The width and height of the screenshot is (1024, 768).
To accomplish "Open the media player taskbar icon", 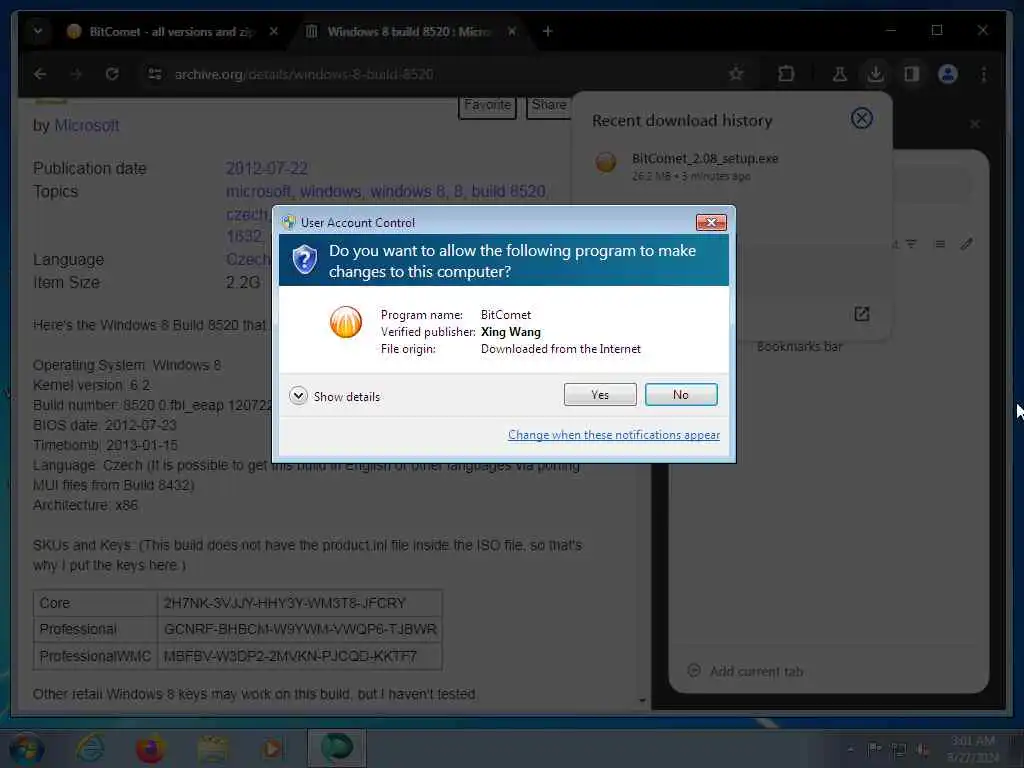I will 272,748.
